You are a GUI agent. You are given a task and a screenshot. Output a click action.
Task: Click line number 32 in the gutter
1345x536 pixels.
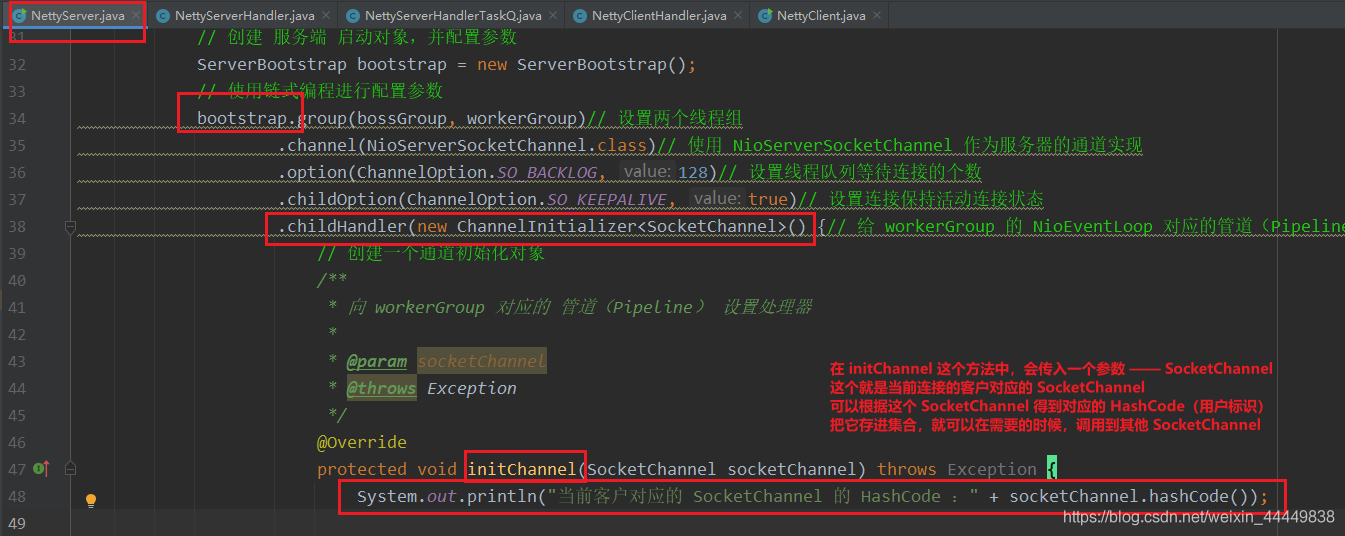(x=17, y=65)
